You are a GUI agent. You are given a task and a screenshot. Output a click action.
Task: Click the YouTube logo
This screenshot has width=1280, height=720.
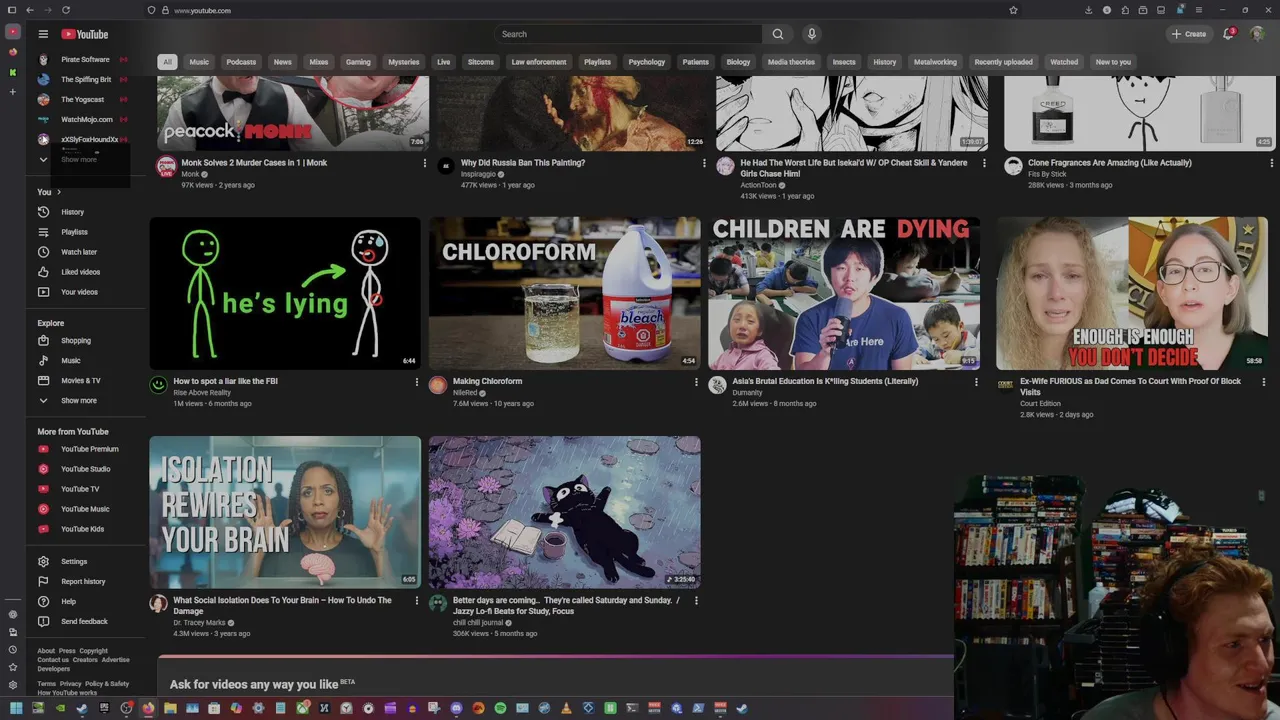click(85, 34)
